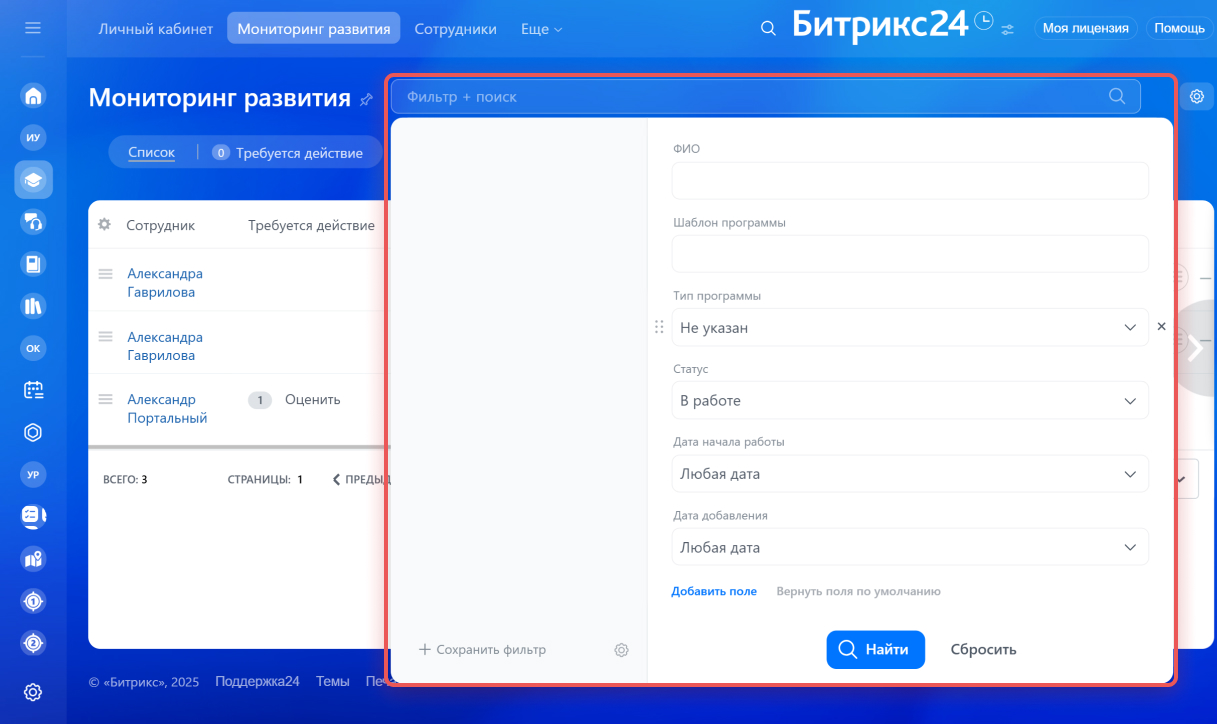Switch to the Сотрудники tab
This screenshot has width=1217, height=724.
tap(455, 29)
